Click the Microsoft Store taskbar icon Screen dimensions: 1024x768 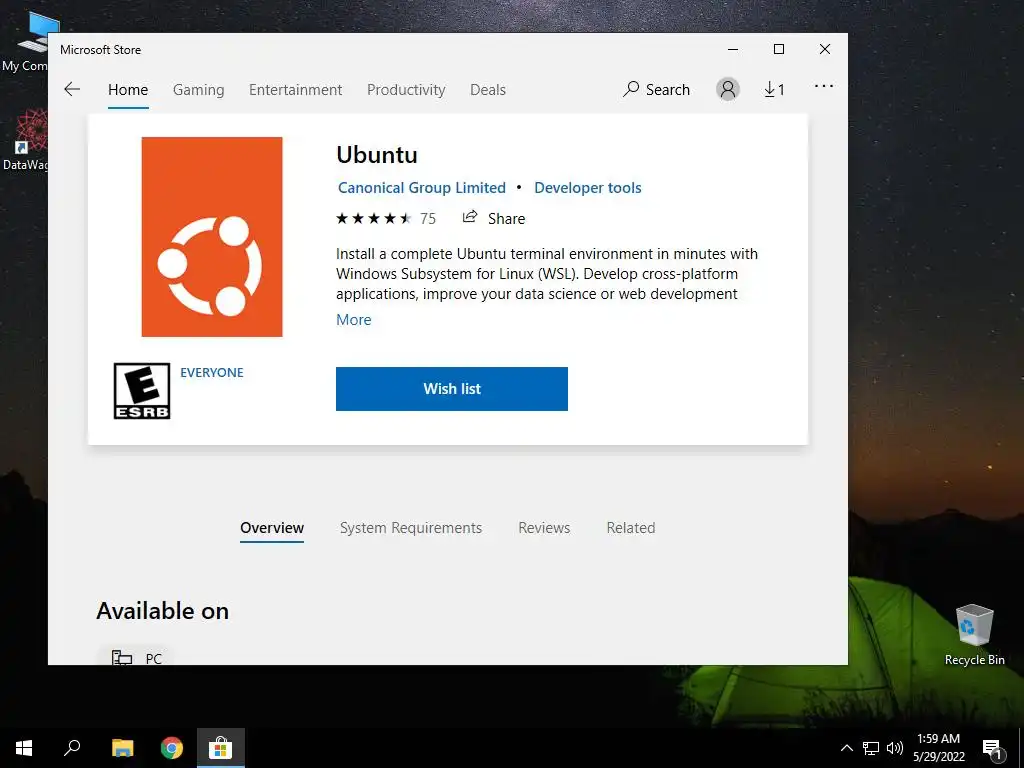click(221, 748)
